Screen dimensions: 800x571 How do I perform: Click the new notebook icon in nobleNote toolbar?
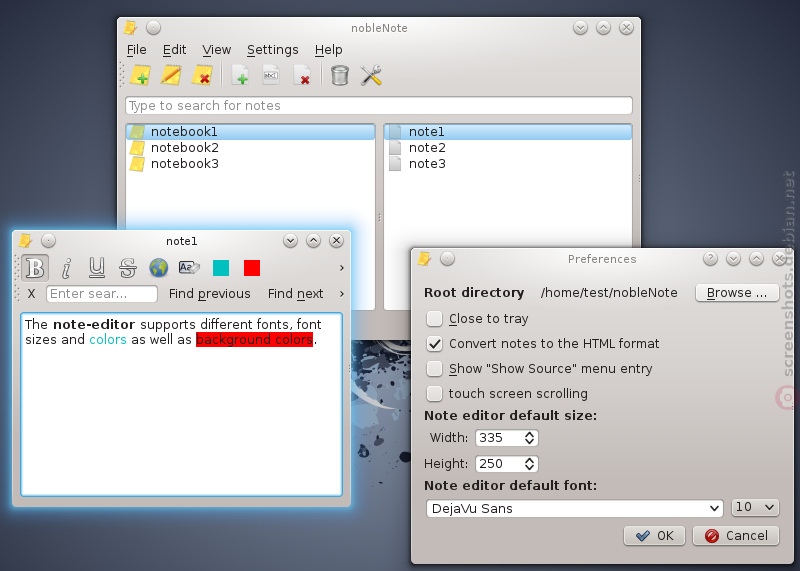(140, 76)
